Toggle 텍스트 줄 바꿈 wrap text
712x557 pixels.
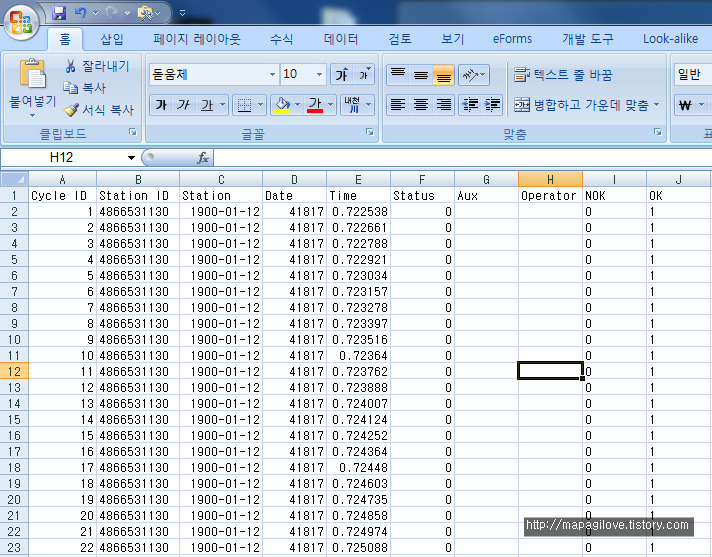563,74
